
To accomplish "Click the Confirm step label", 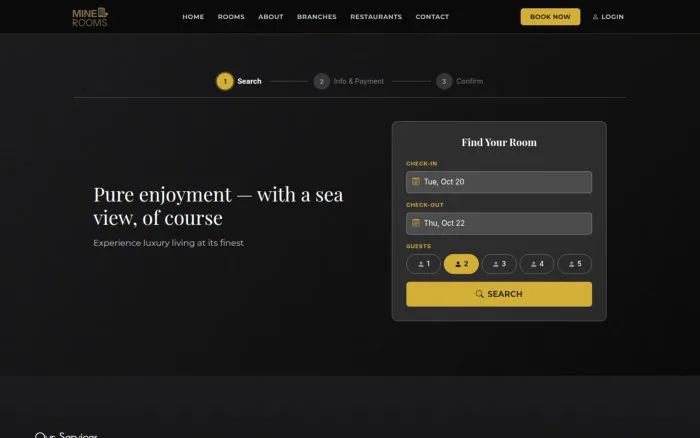I will tap(469, 81).
